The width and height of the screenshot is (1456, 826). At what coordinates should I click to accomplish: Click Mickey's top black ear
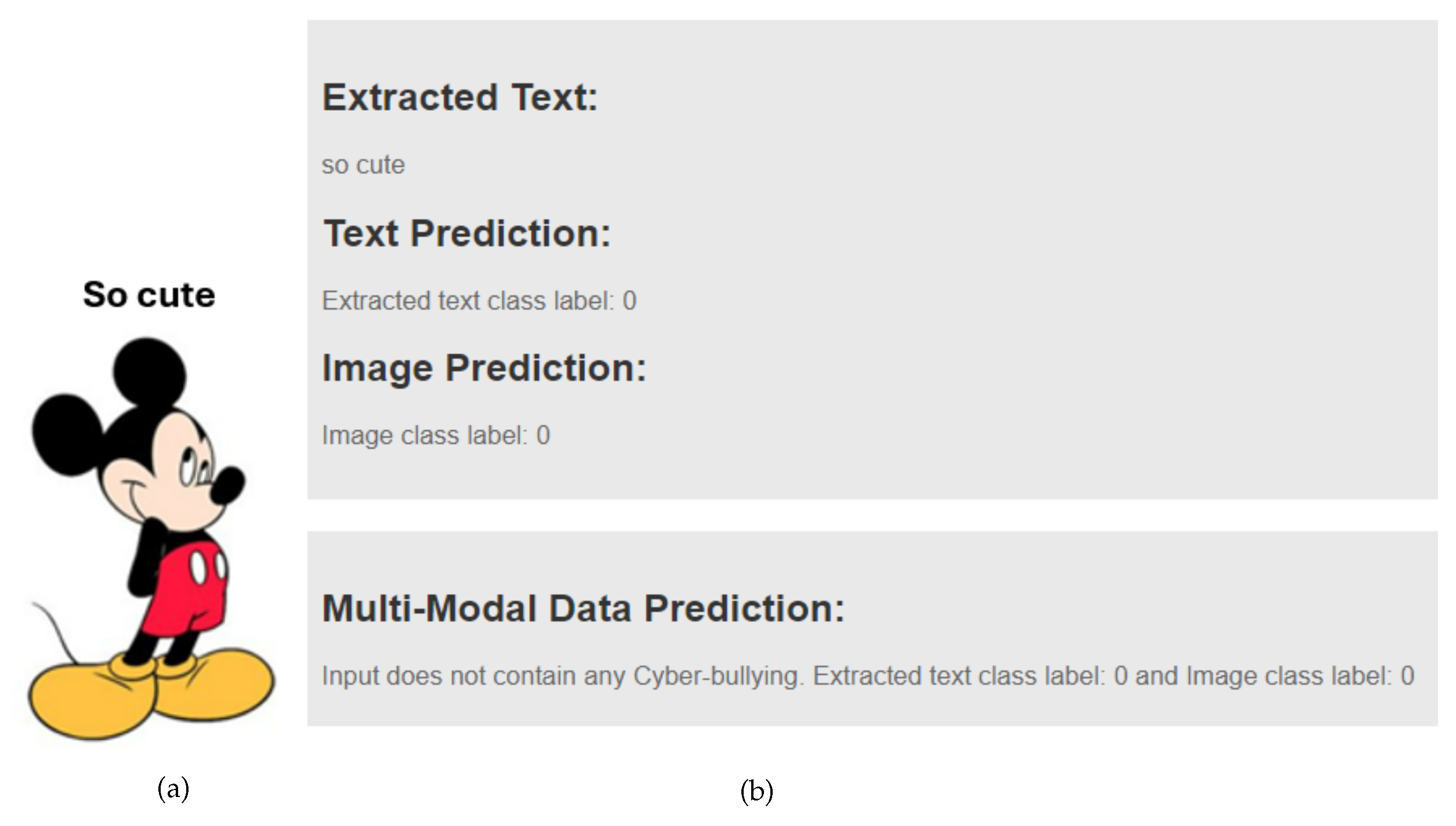(149, 371)
